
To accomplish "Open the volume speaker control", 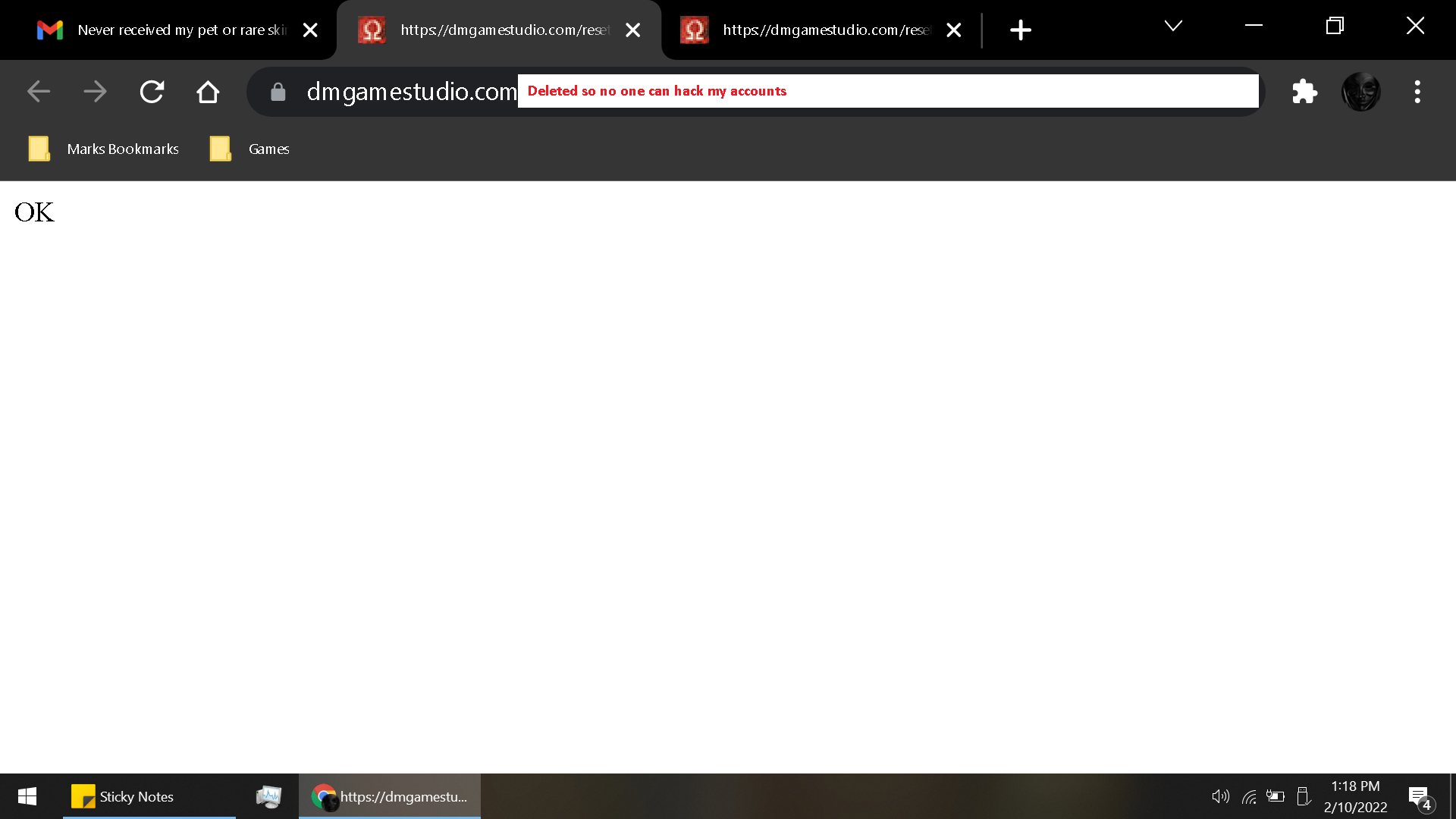I will click(x=1220, y=796).
